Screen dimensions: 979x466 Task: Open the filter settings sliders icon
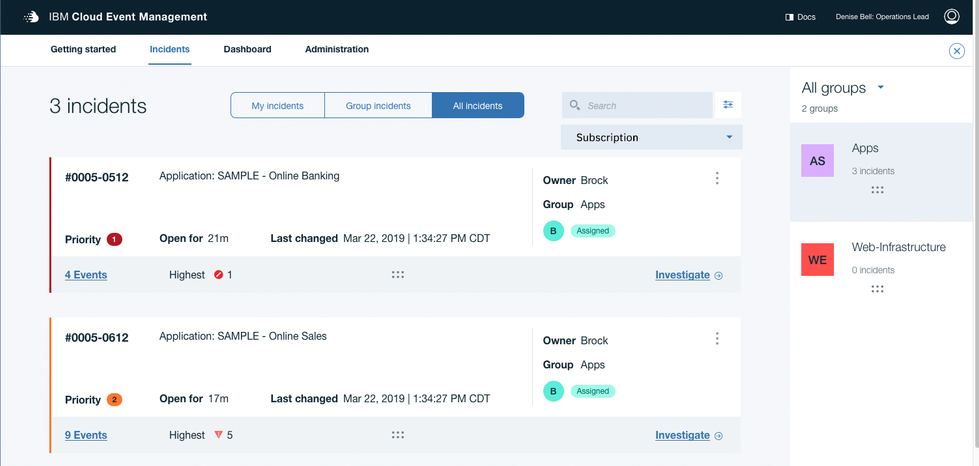[x=728, y=105]
